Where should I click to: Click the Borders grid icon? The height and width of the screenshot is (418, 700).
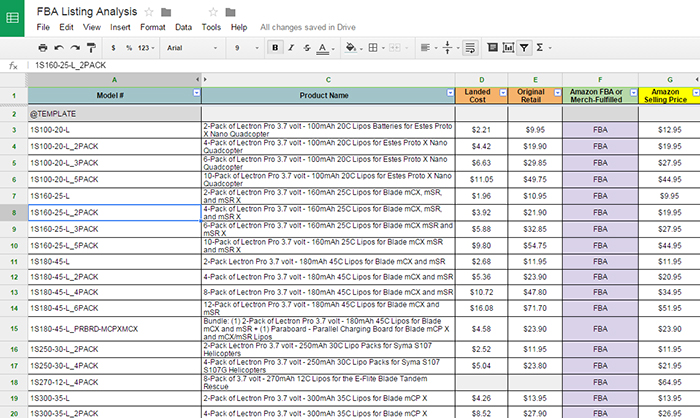coord(374,47)
